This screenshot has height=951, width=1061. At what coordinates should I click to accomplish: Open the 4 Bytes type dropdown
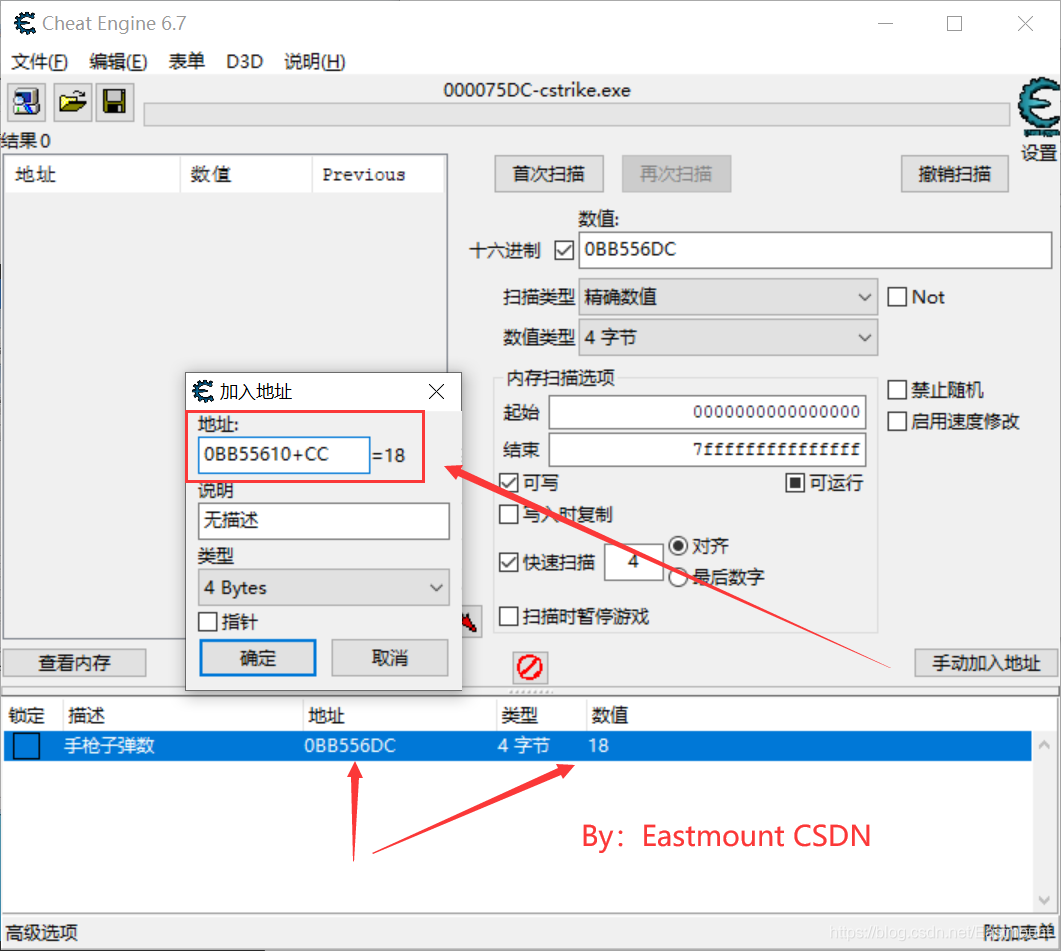323,588
